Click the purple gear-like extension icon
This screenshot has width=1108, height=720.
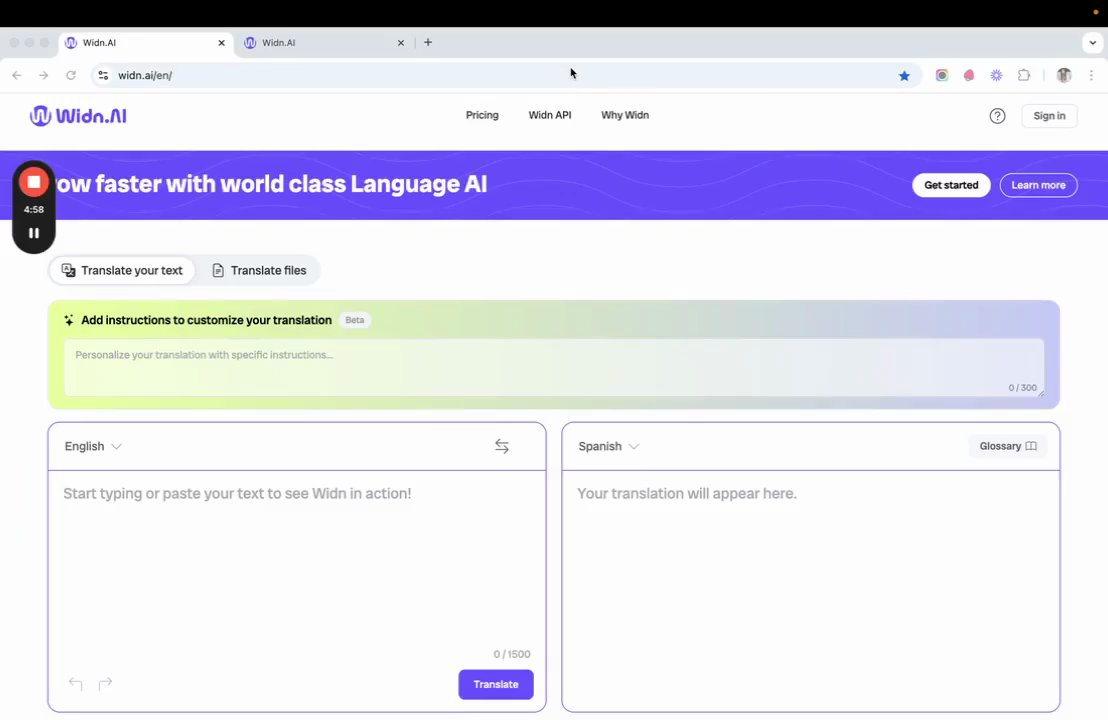tap(996, 76)
